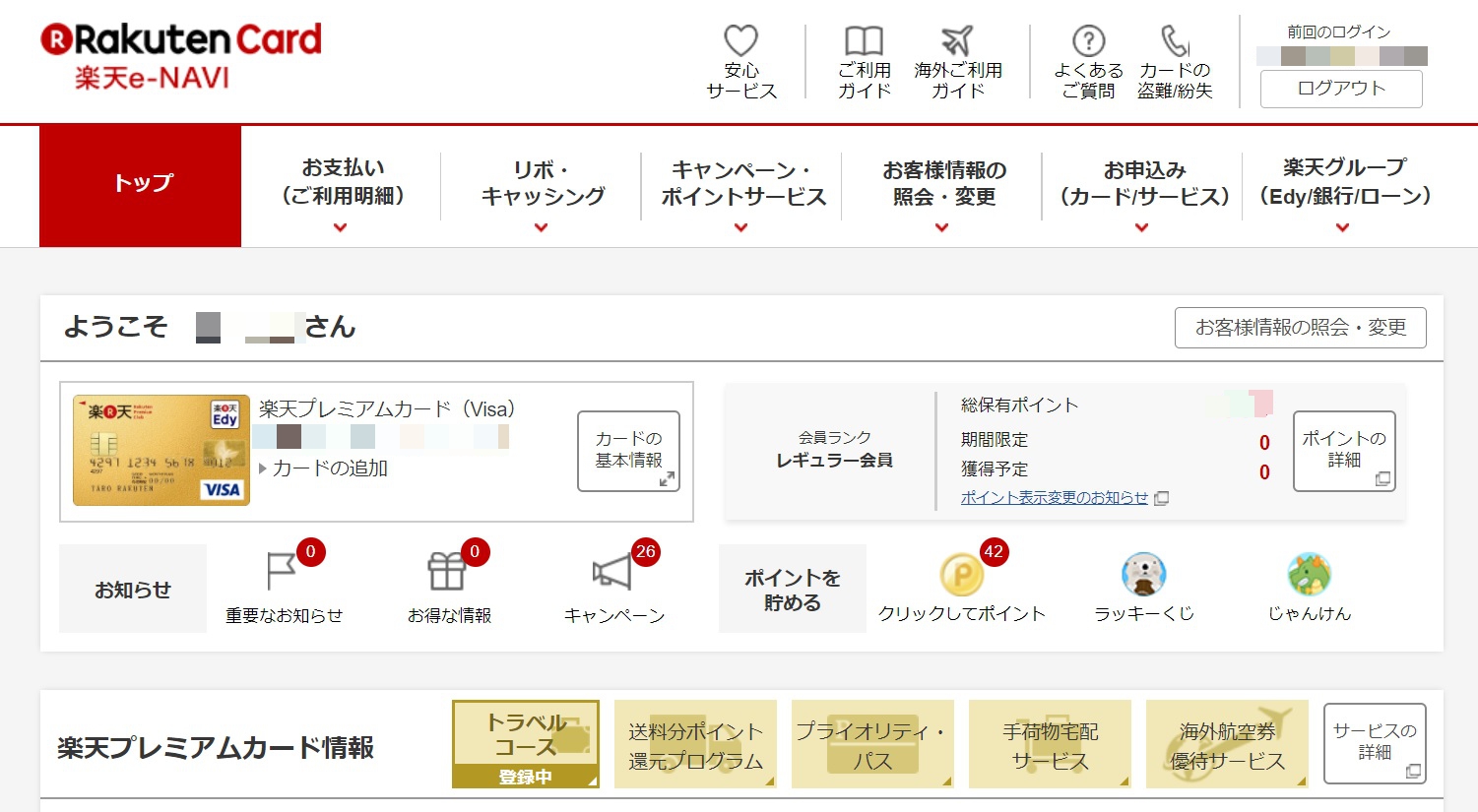Open クリックしてポイント coin icon
This screenshot has height=812, width=1478.
[x=962, y=574]
